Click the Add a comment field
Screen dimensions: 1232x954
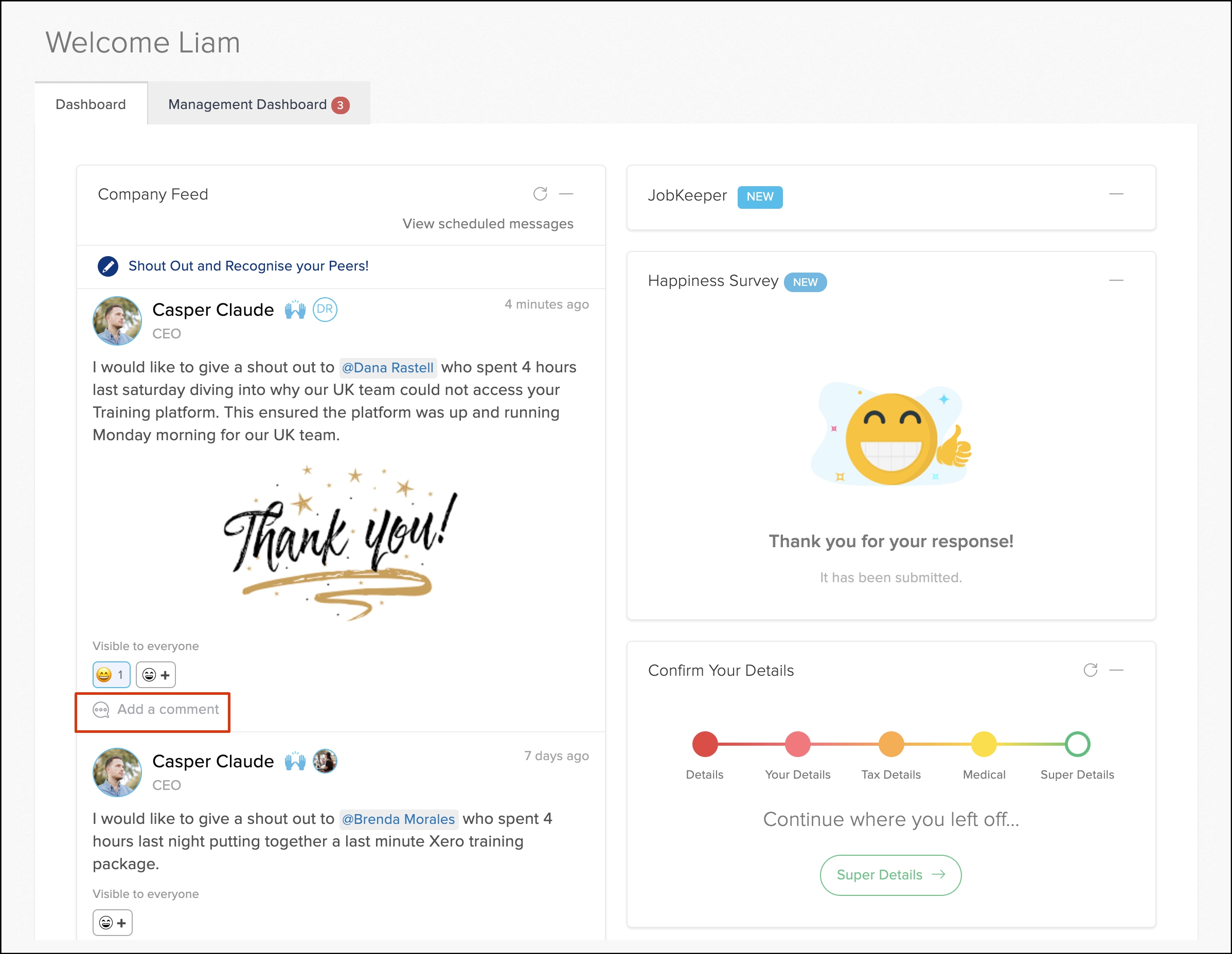point(168,709)
